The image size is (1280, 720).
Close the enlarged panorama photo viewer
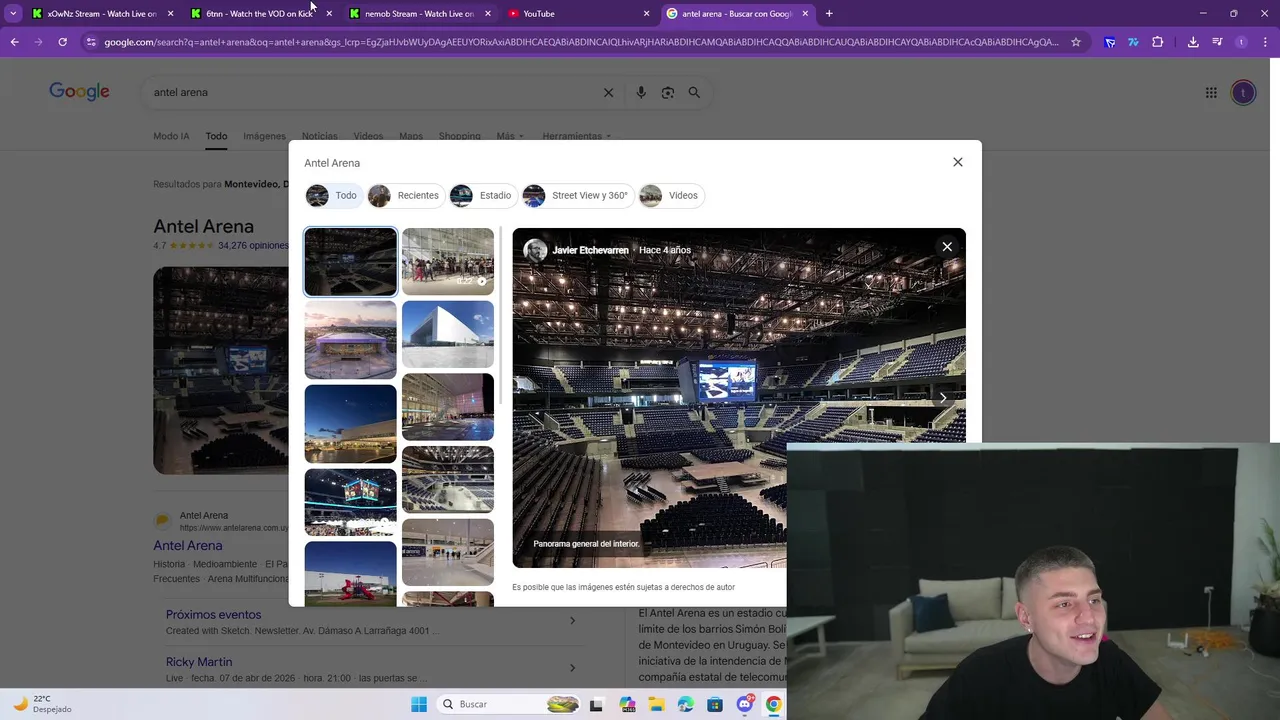(947, 247)
